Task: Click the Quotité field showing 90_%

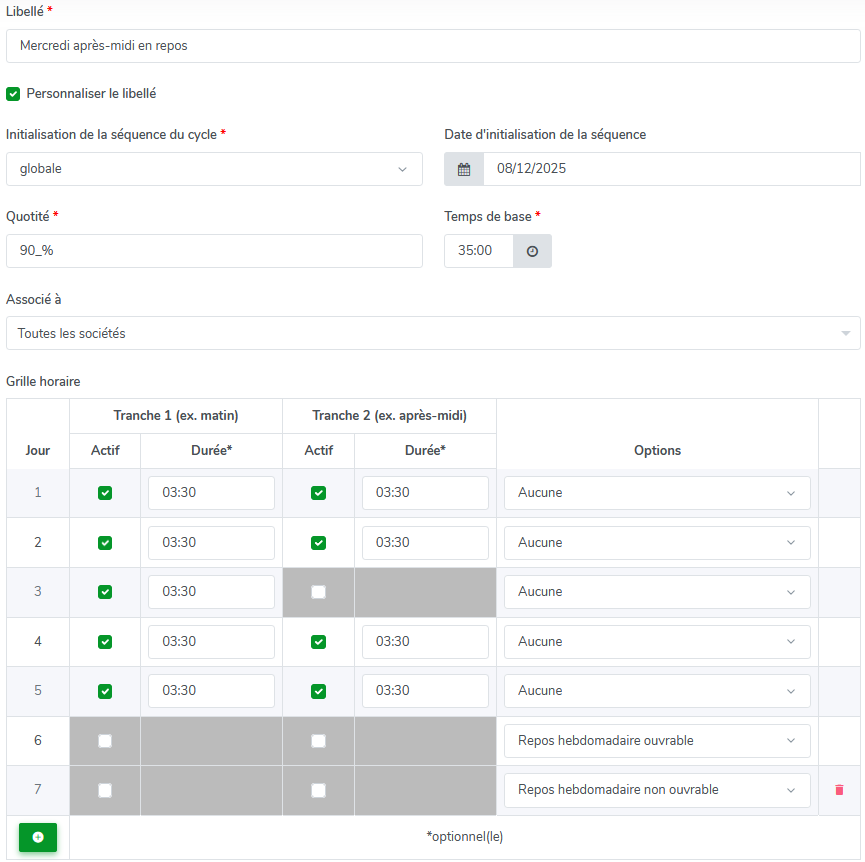Action: point(214,251)
